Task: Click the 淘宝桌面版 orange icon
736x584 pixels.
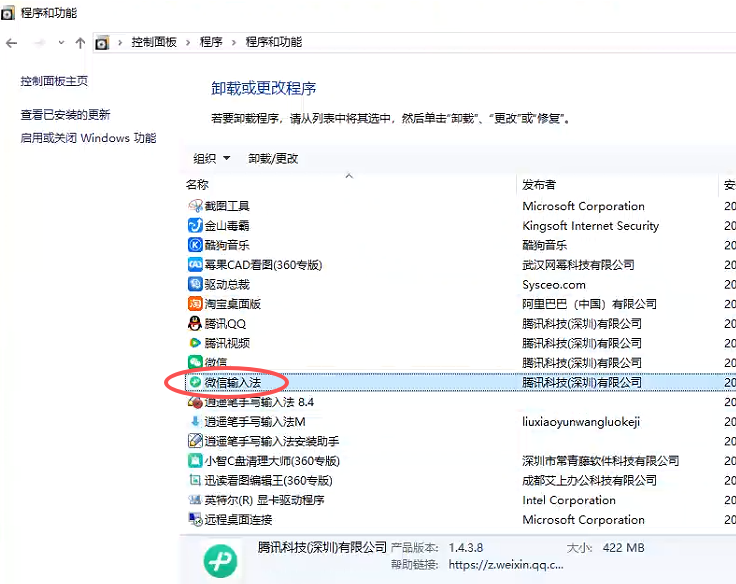Action: [x=195, y=304]
